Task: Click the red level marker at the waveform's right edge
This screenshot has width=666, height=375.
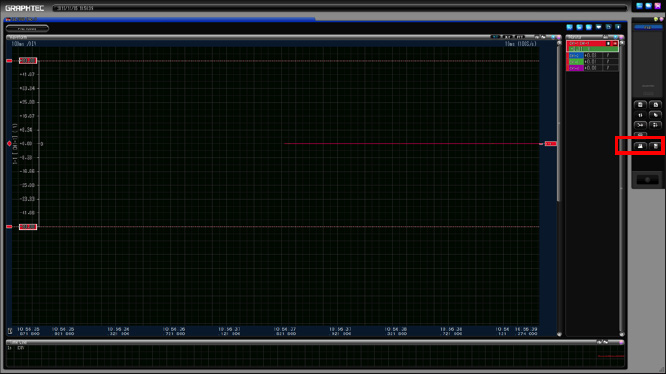Action: [x=551, y=144]
